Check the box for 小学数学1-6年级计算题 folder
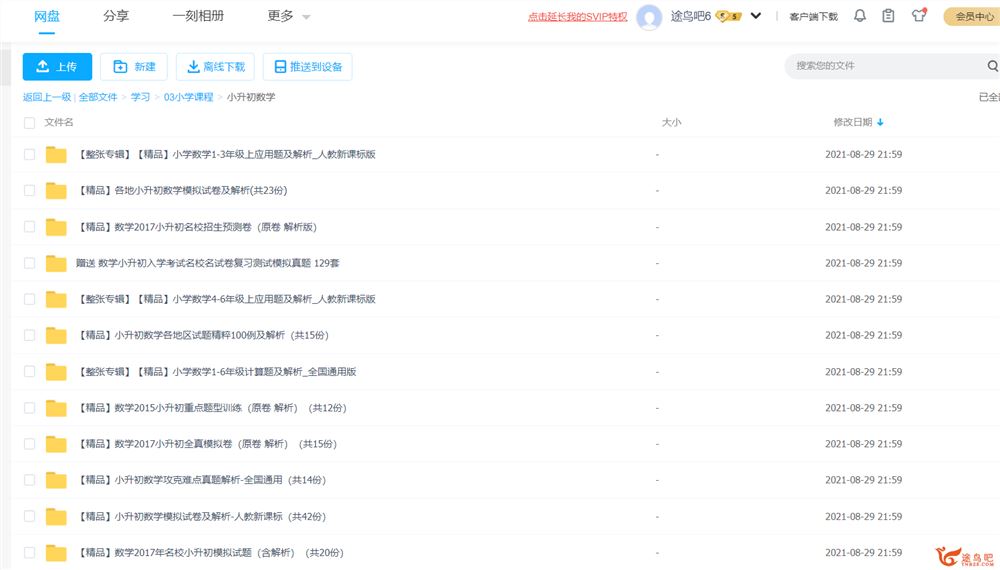1000x570 pixels. click(x=29, y=372)
